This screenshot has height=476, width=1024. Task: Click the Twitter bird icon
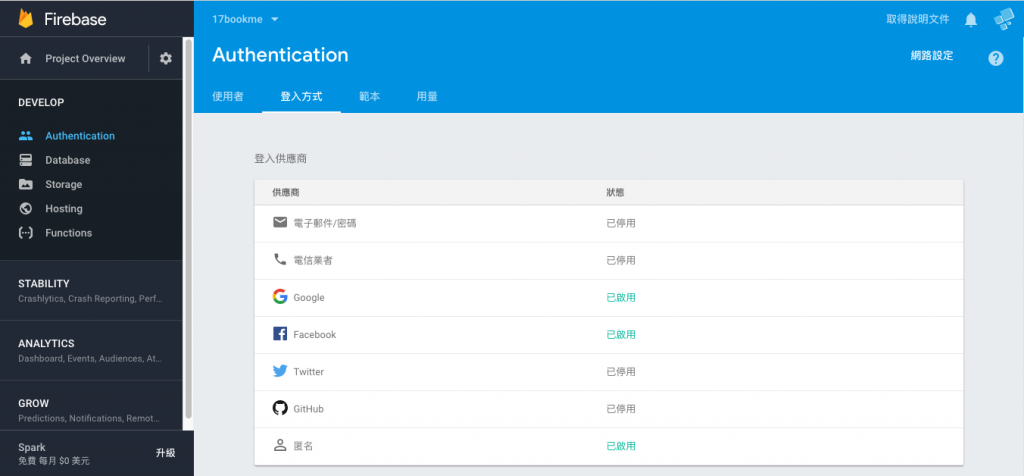click(280, 371)
